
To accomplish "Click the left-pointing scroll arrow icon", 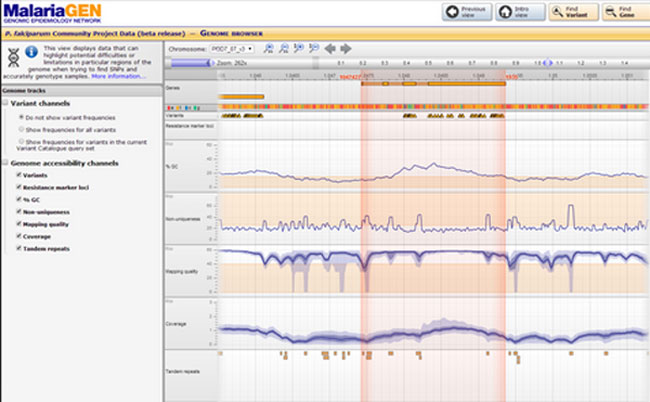I will coord(331,47).
